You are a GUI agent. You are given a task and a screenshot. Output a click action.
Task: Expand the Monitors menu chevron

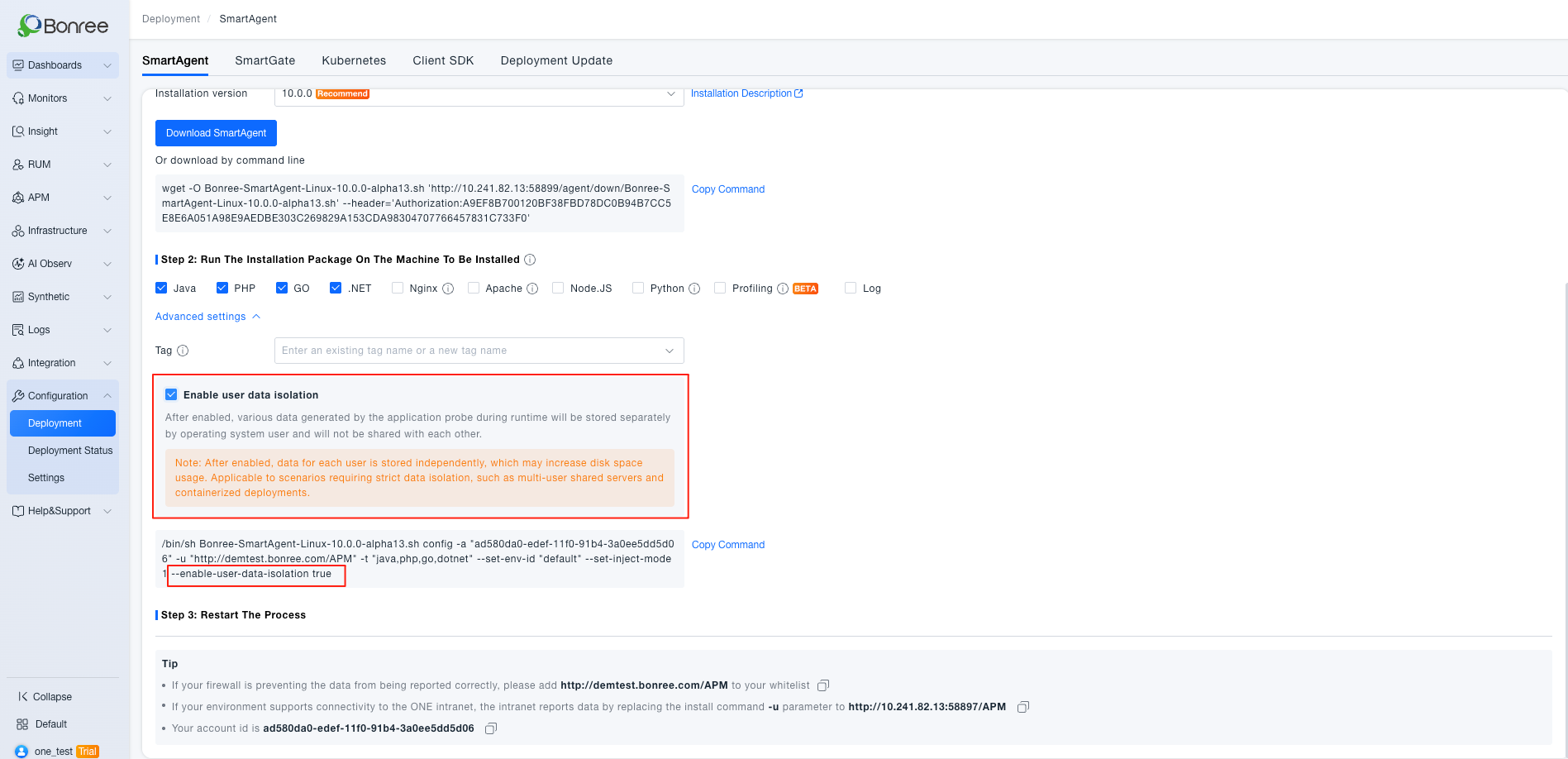pos(107,98)
